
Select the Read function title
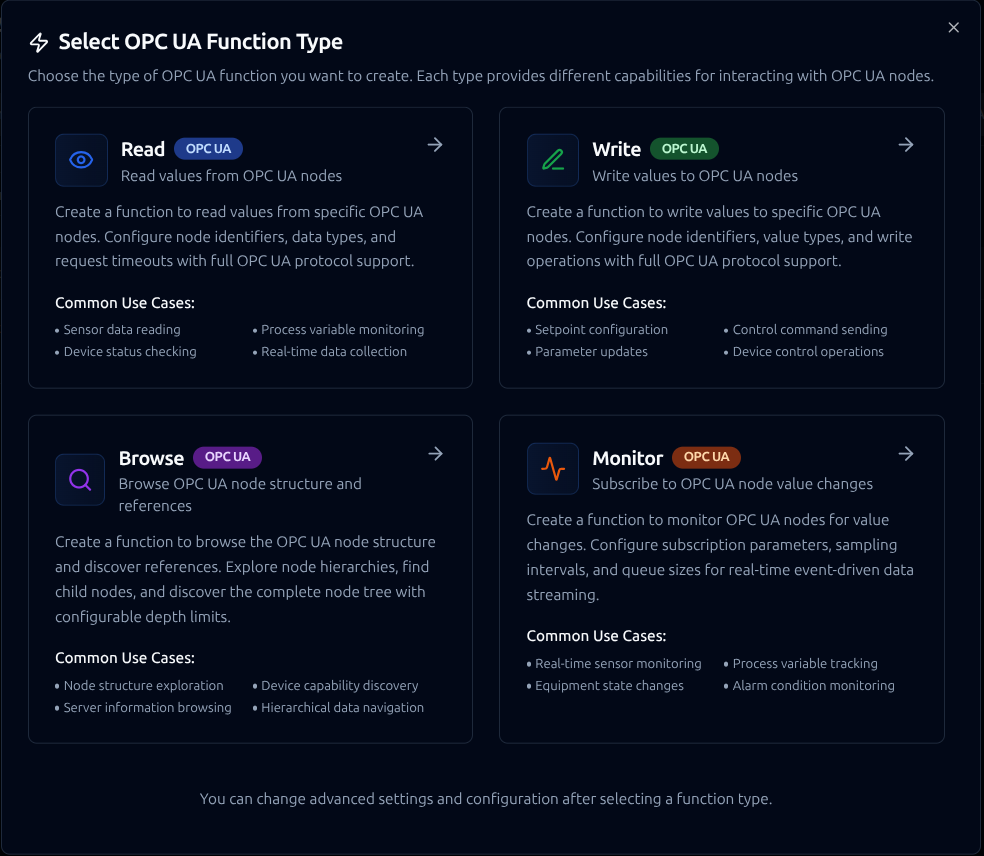[x=143, y=149]
